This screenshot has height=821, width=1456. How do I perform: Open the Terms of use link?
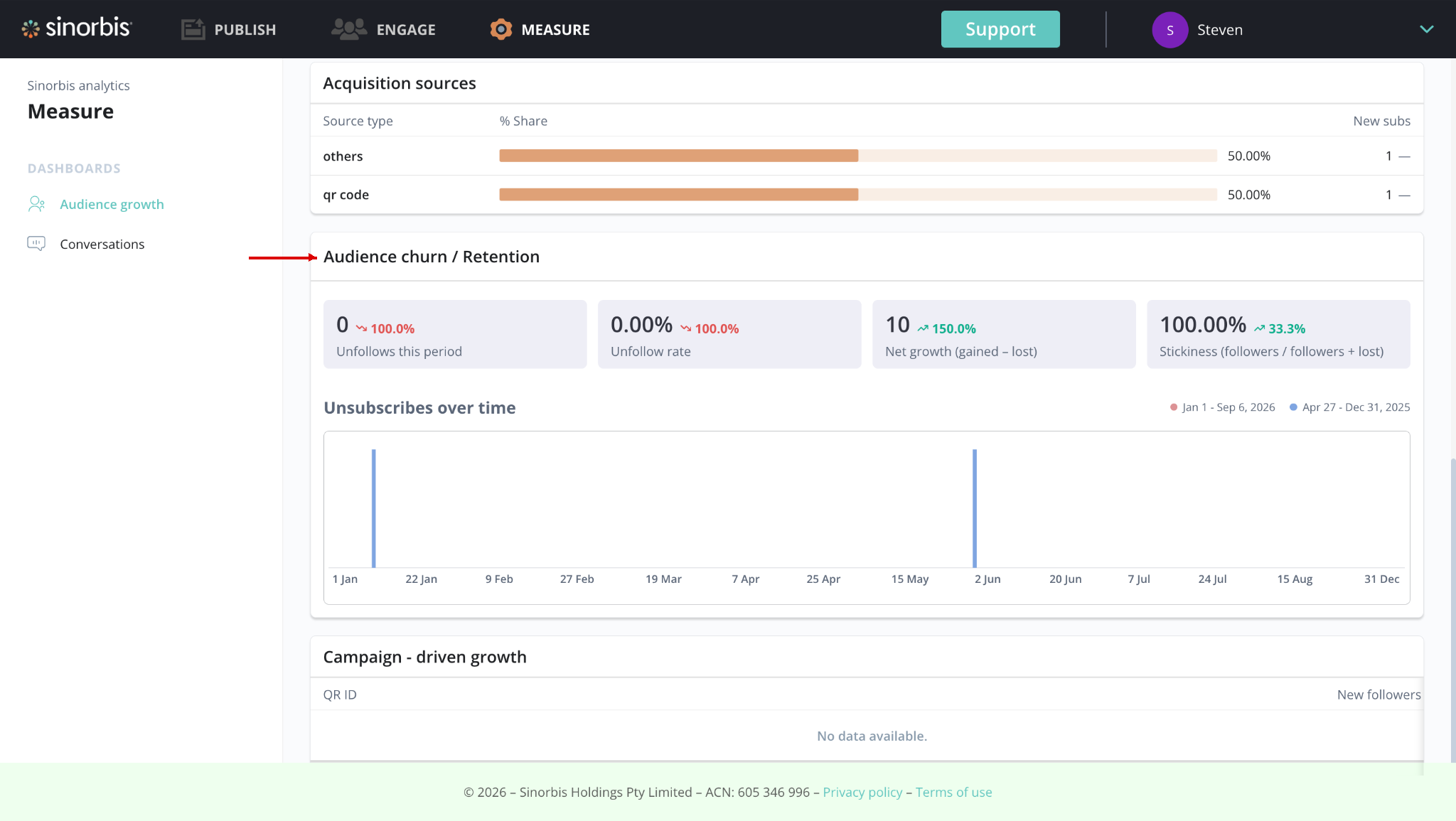pyautogui.click(x=953, y=792)
